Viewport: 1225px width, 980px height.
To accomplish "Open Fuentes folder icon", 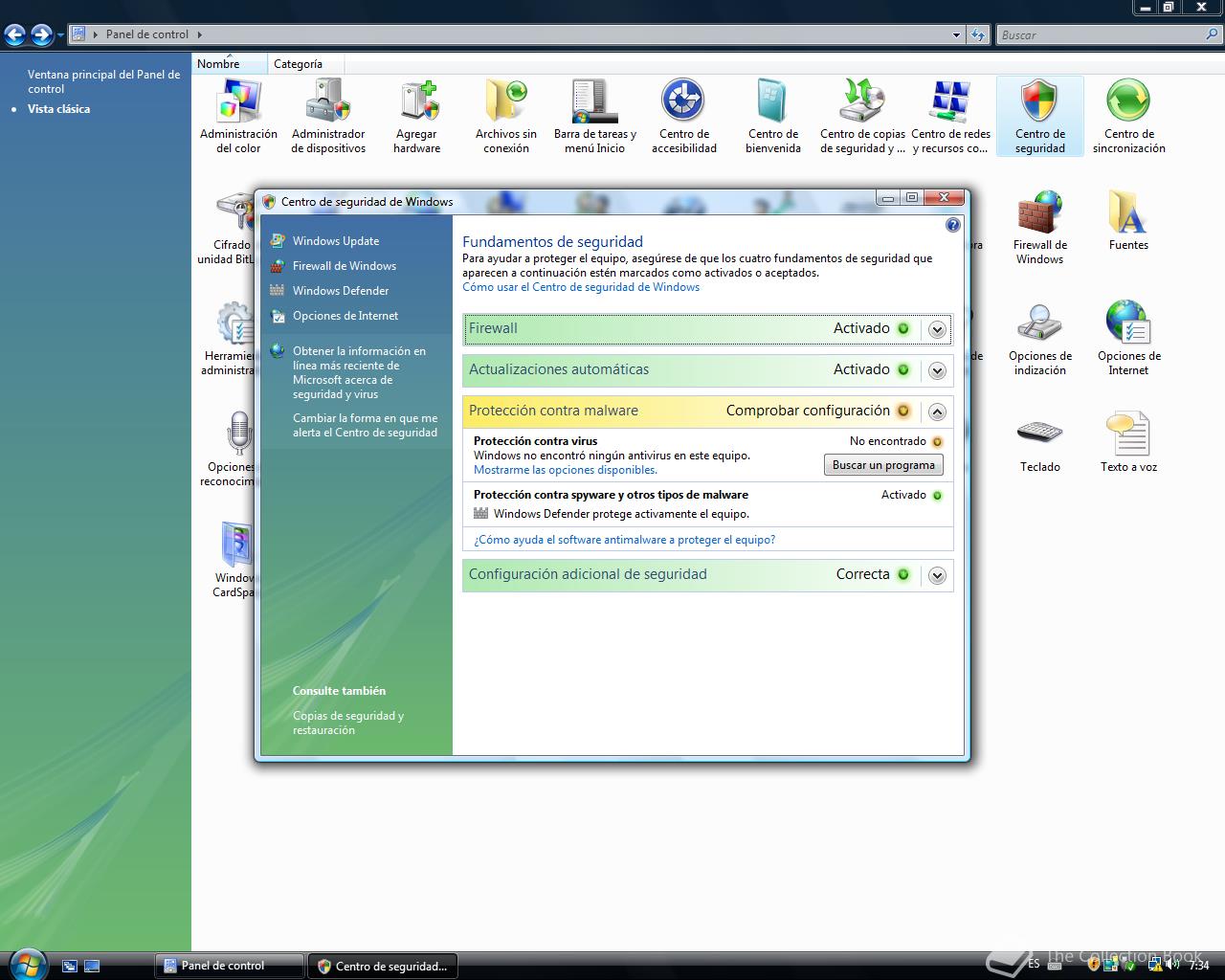I will (x=1128, y=220).
